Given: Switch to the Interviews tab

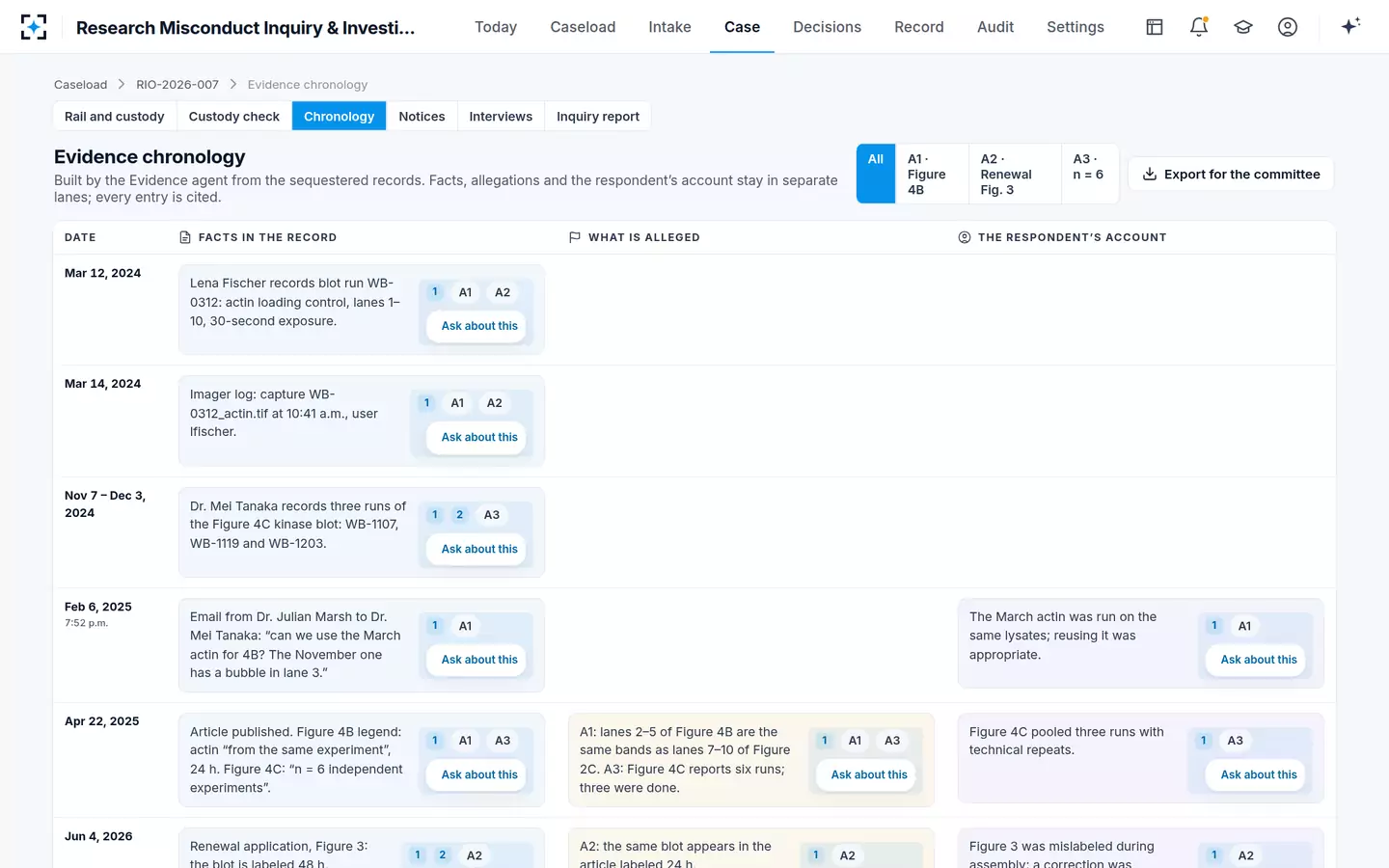Looking at the screenshot, I should coord(501,116).
